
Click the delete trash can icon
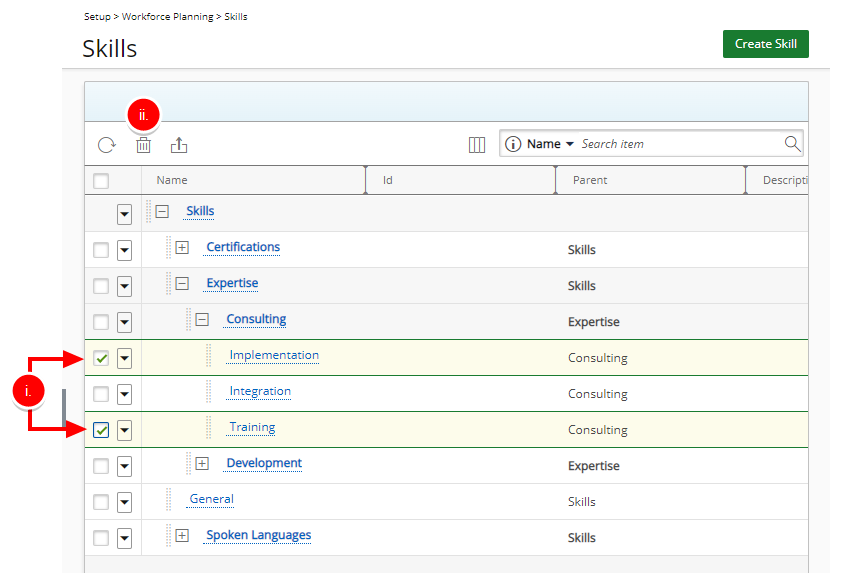coord(143,145)
